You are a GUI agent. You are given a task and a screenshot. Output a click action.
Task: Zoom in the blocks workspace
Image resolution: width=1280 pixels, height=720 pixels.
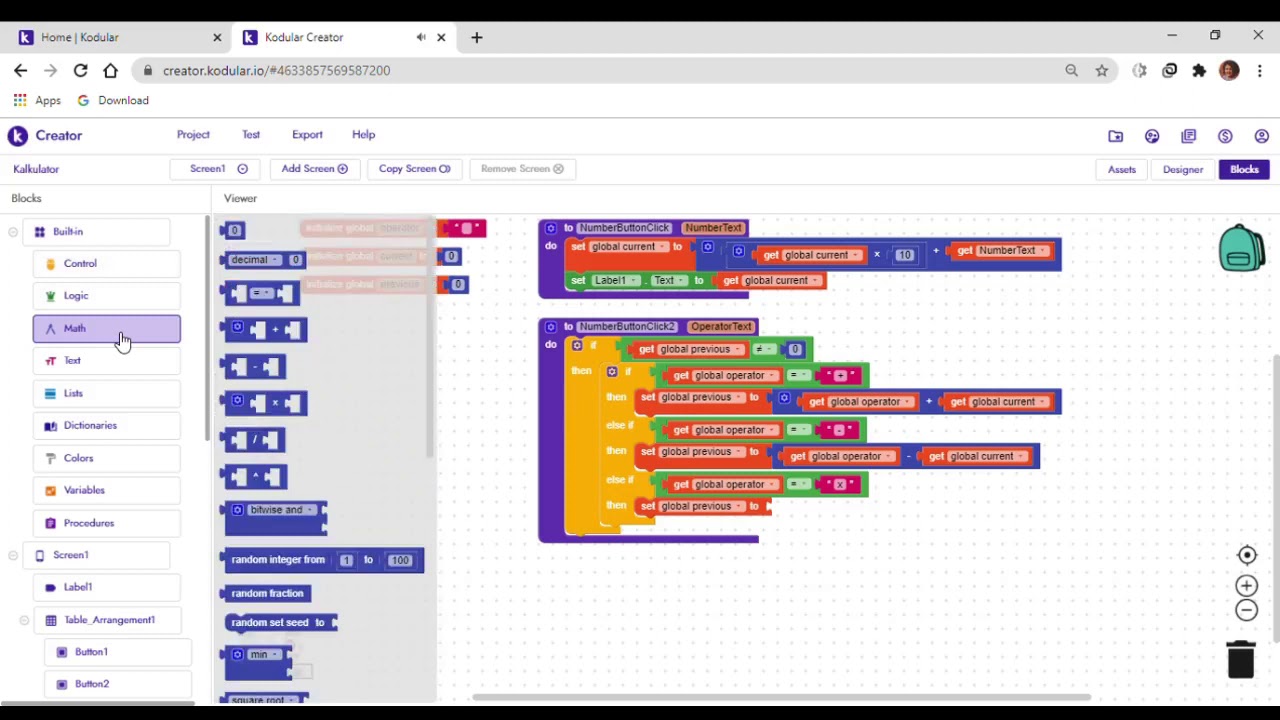click(1246, 586)
